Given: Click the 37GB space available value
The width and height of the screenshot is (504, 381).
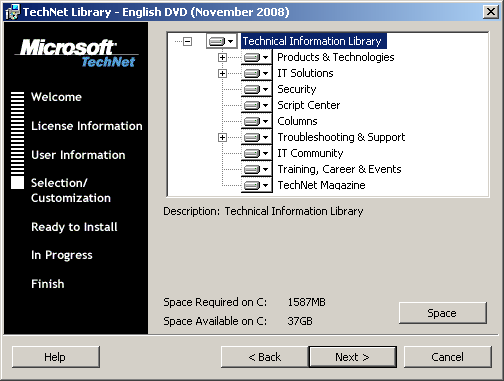Looking at the screenshot, I should pyautogui.click(x=300, y=321).
